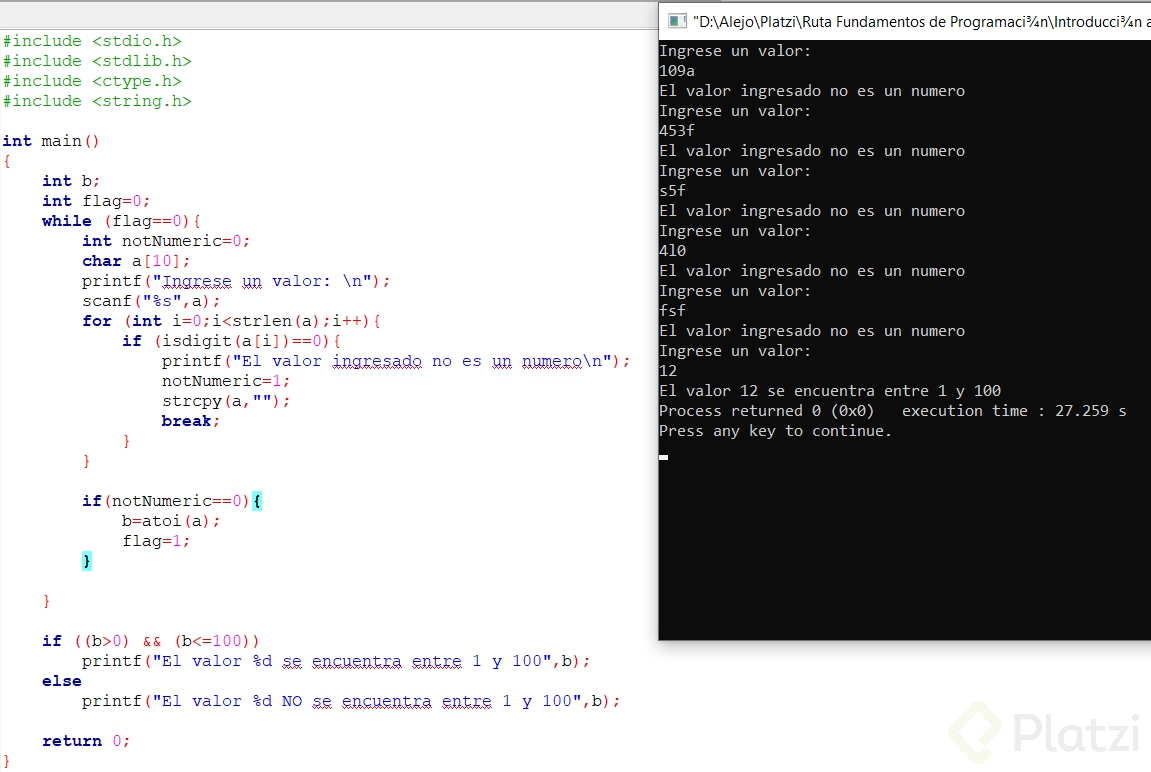Click the blinking cursor in console

coord(664,457)
